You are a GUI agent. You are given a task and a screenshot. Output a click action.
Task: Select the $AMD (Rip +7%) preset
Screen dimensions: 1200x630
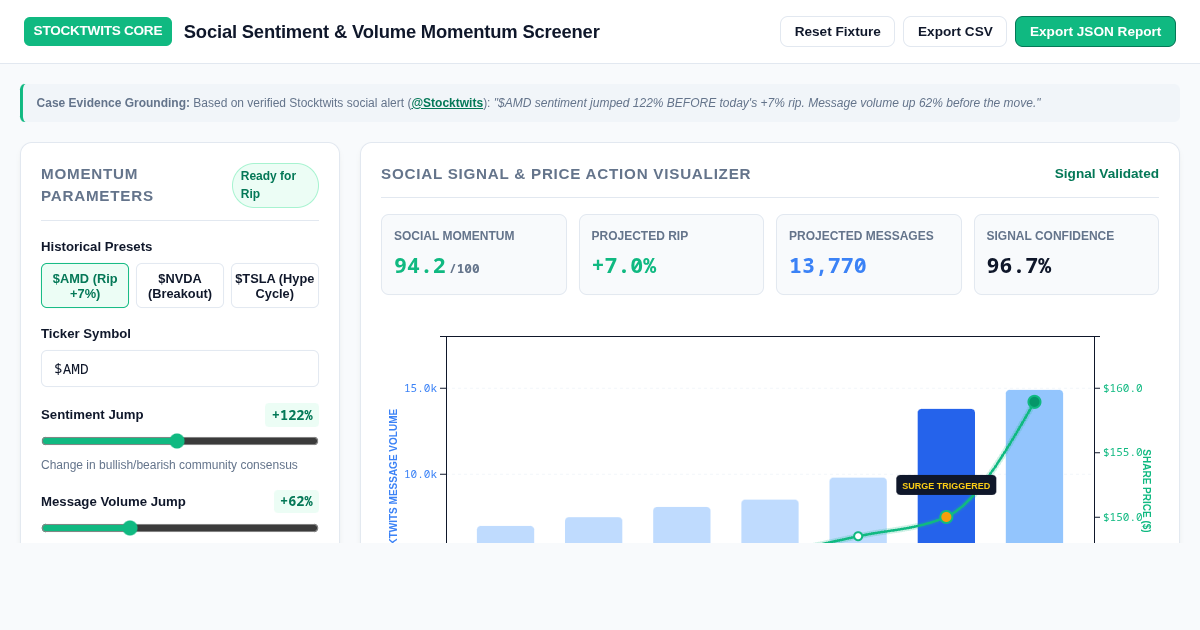(85, 285)
